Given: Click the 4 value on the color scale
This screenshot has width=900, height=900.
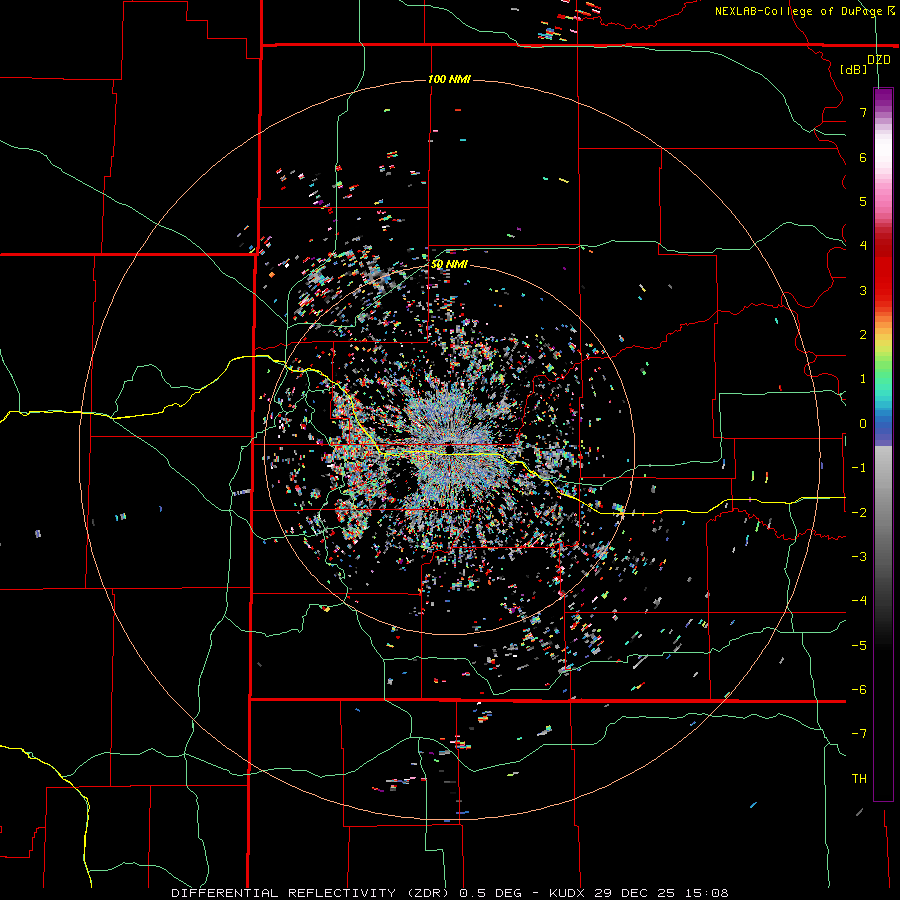Looking at the screenshot, I should 863,246.
